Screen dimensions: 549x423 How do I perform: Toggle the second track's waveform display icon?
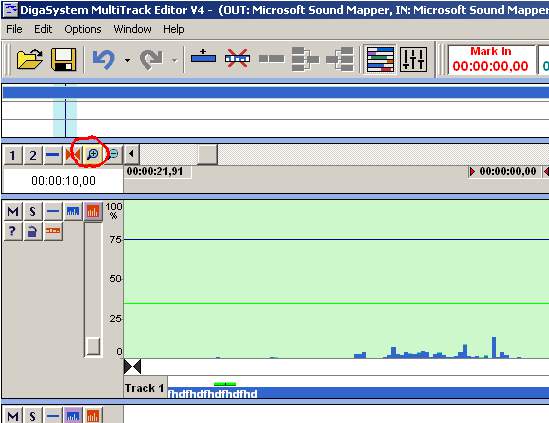tap(73, 415)
